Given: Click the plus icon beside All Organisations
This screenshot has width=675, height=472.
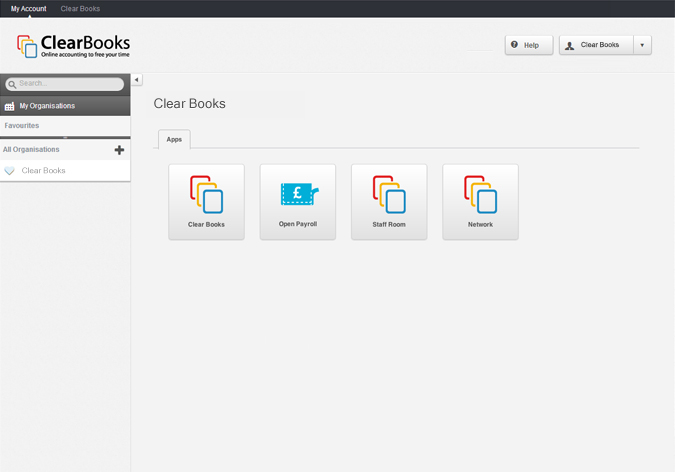Looking at the screenshot, I should [x=120, y=150].
